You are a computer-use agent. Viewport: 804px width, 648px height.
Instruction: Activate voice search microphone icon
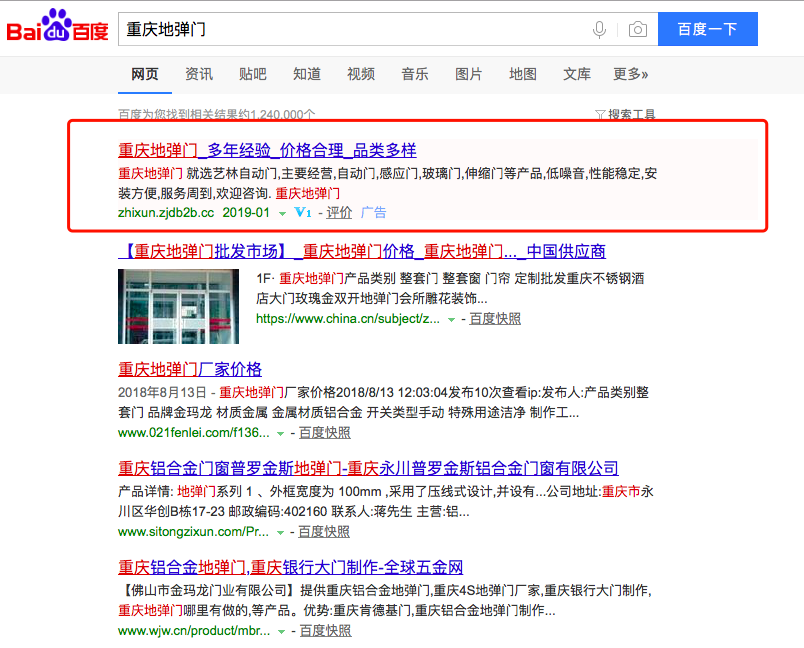point(599,30)
